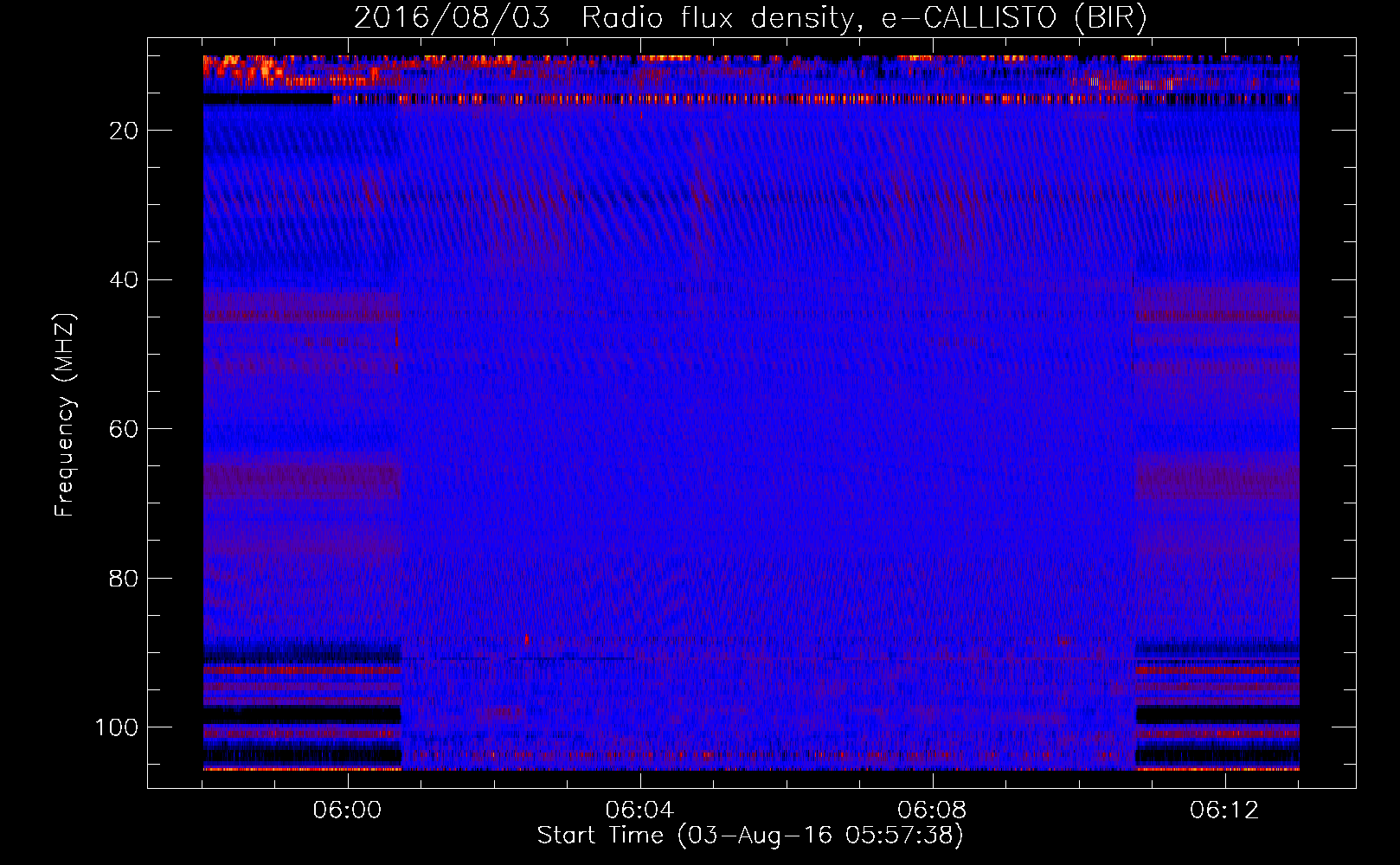1400x865 pixels.
Task: Select the '40' frequency tick label
Action: pyautogui.click(x=124, y=280)
